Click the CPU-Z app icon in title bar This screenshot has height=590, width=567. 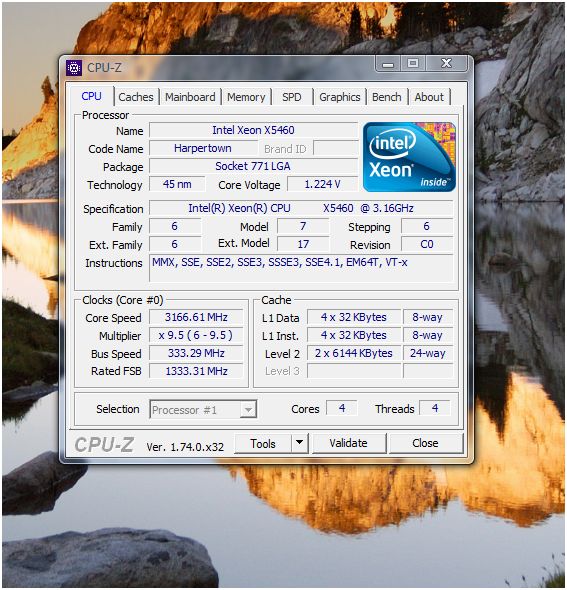[x=74, y=68]
